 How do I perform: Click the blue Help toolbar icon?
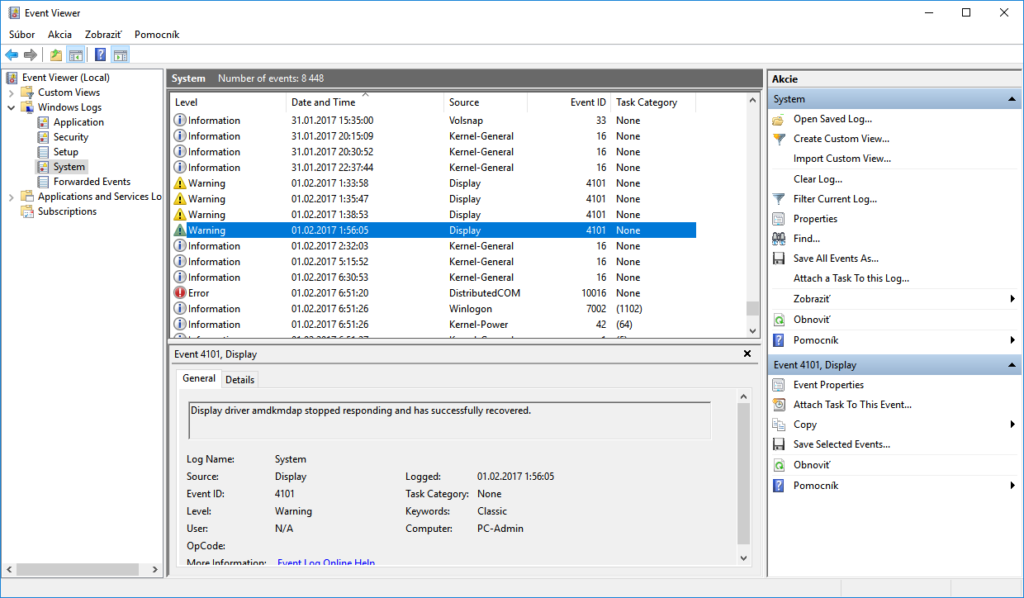click(x=100, y=55)
